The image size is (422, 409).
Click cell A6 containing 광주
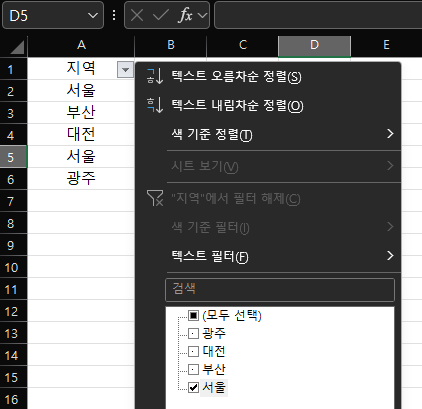[x=81, y=178]
